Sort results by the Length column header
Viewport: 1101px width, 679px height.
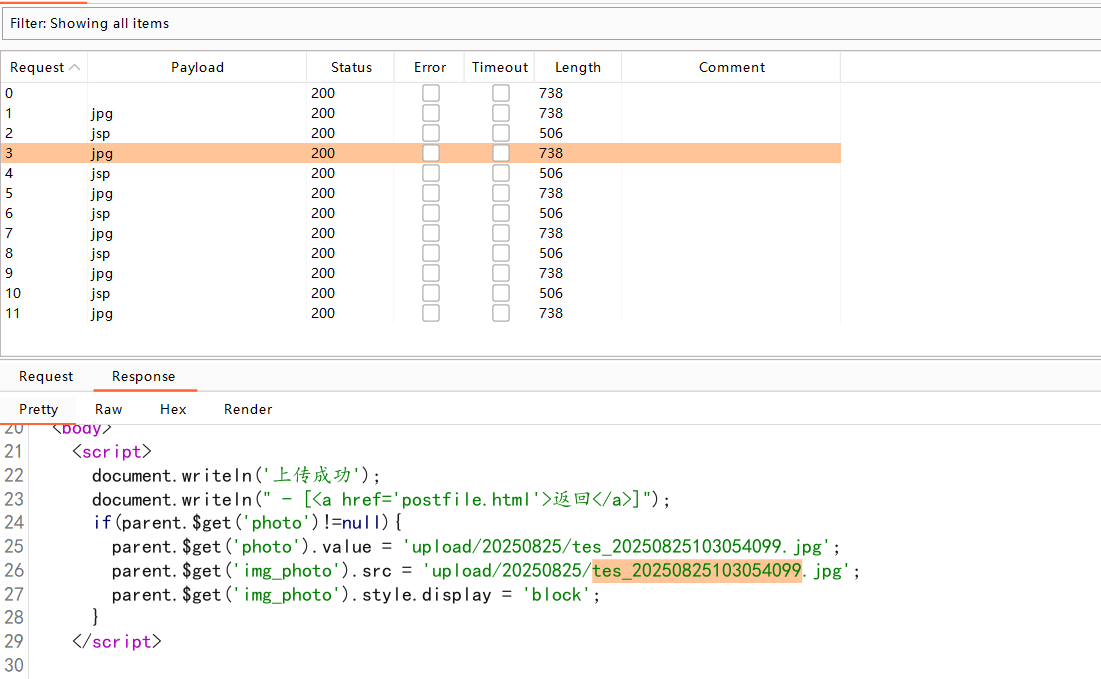point(577,68)
